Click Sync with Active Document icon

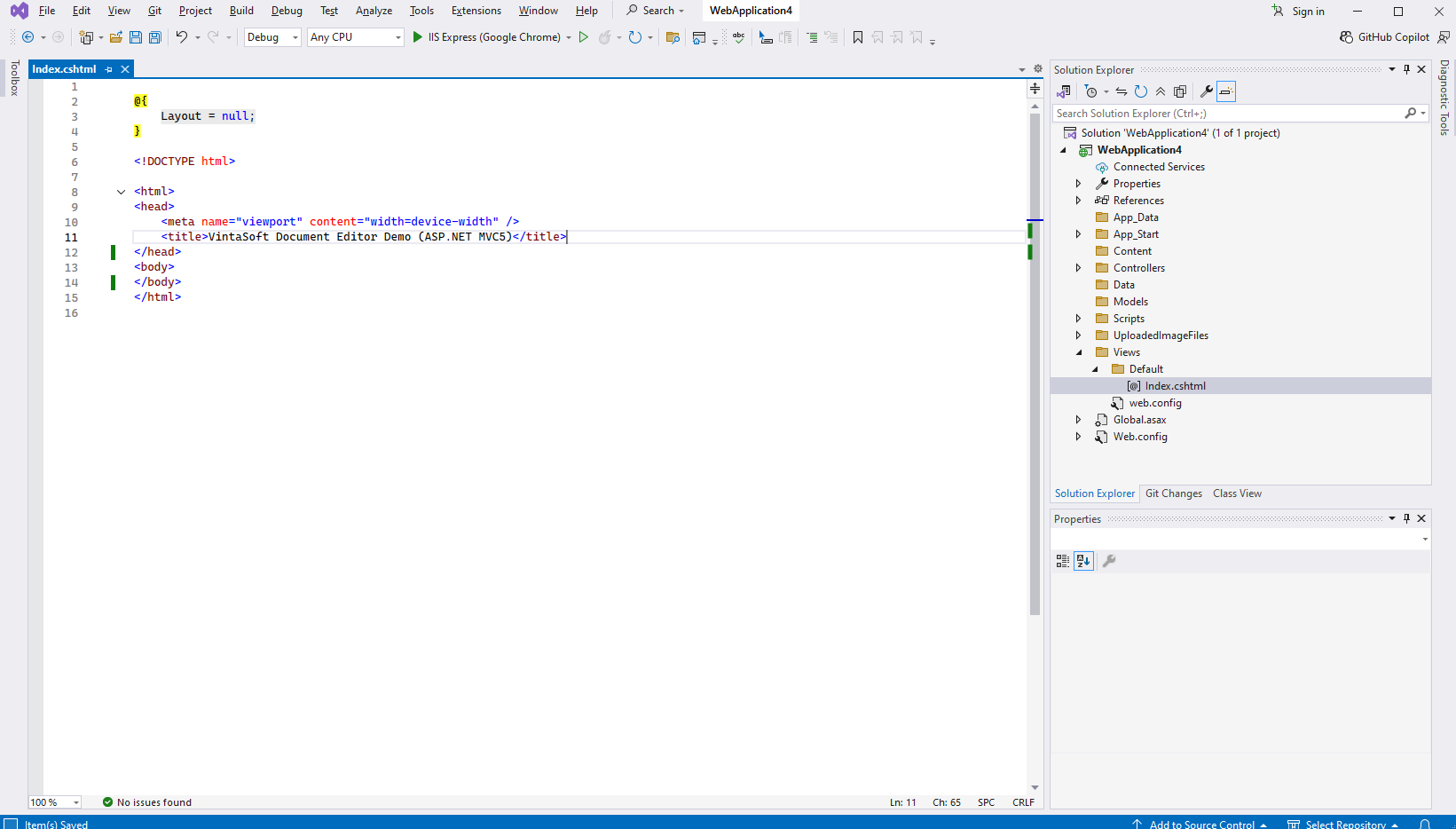coord(1122,91)
